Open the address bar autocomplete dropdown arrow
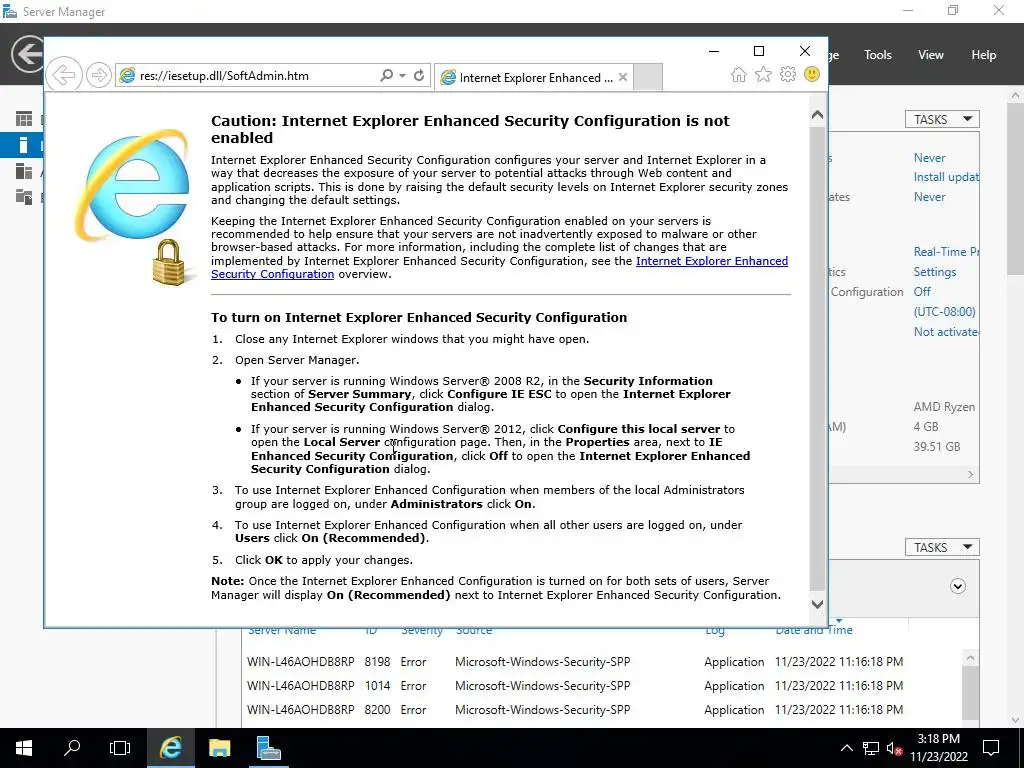Image resolution: width=1024 pixels, height=768 pixels. [402, 76]
